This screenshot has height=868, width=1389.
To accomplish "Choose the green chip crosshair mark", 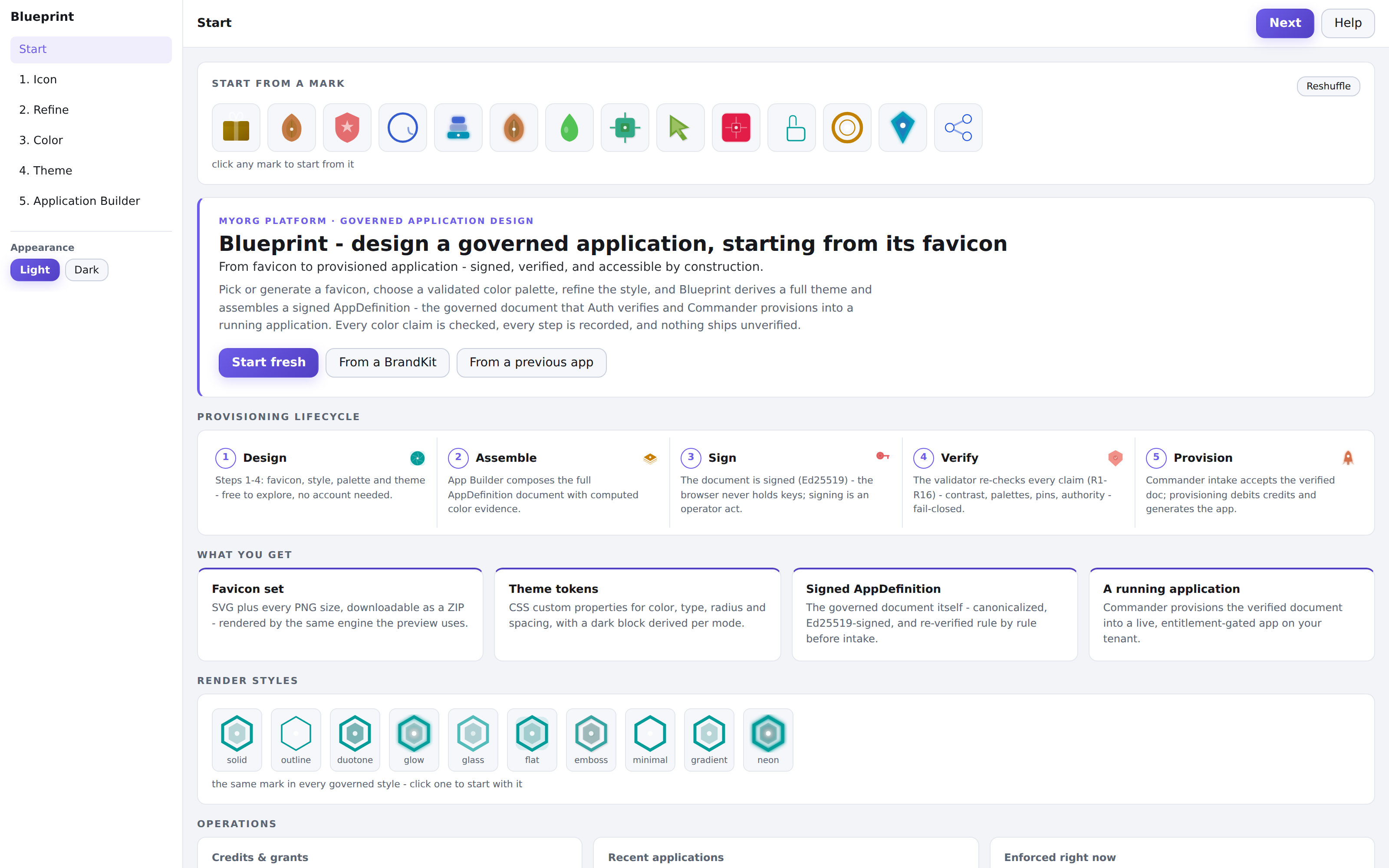I will pyautogui.click(x=625, y=128).
